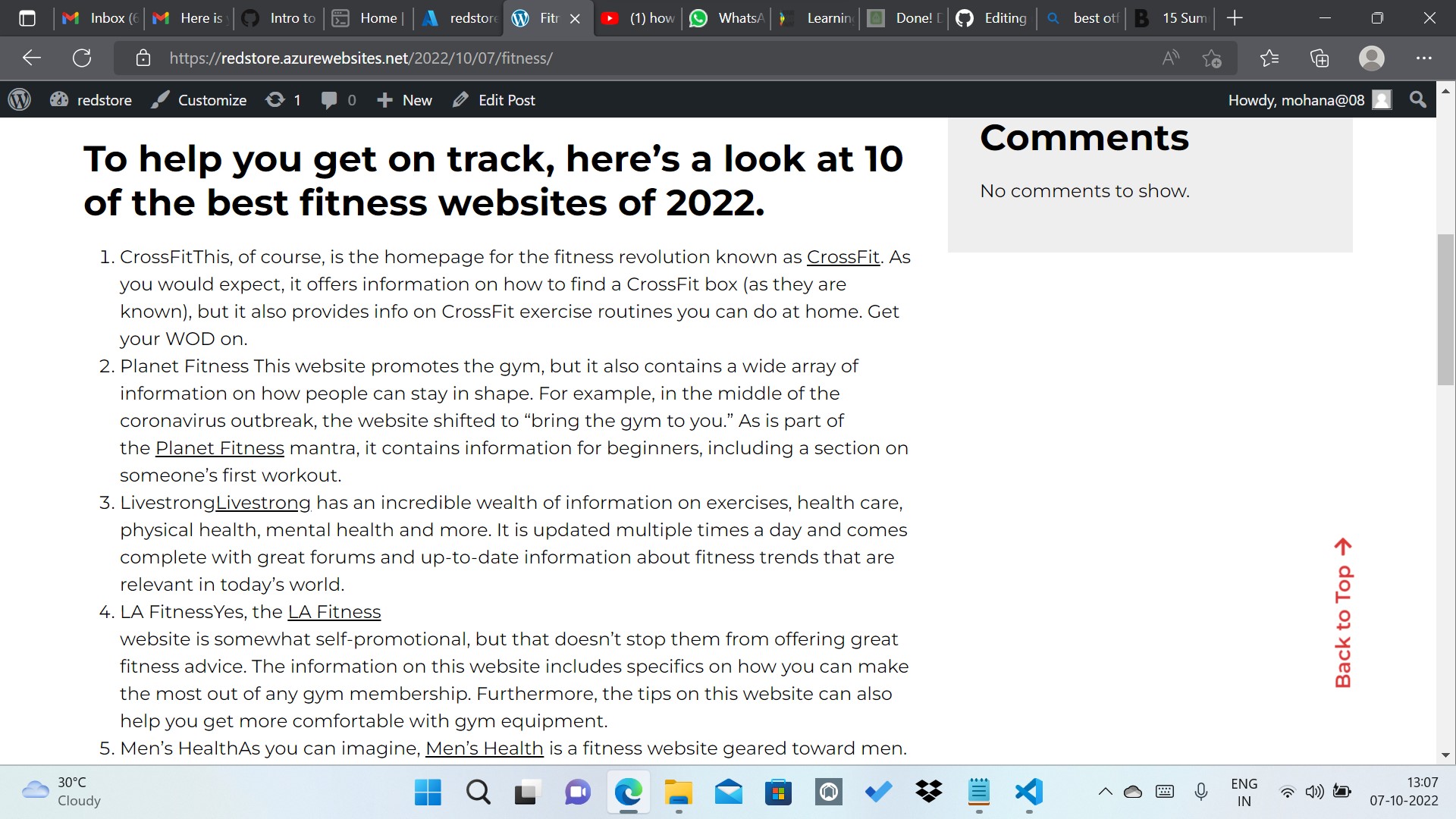1456x819 pixels.
Task: Click the admin bar search magnifier
Action: click(1417, 99)
